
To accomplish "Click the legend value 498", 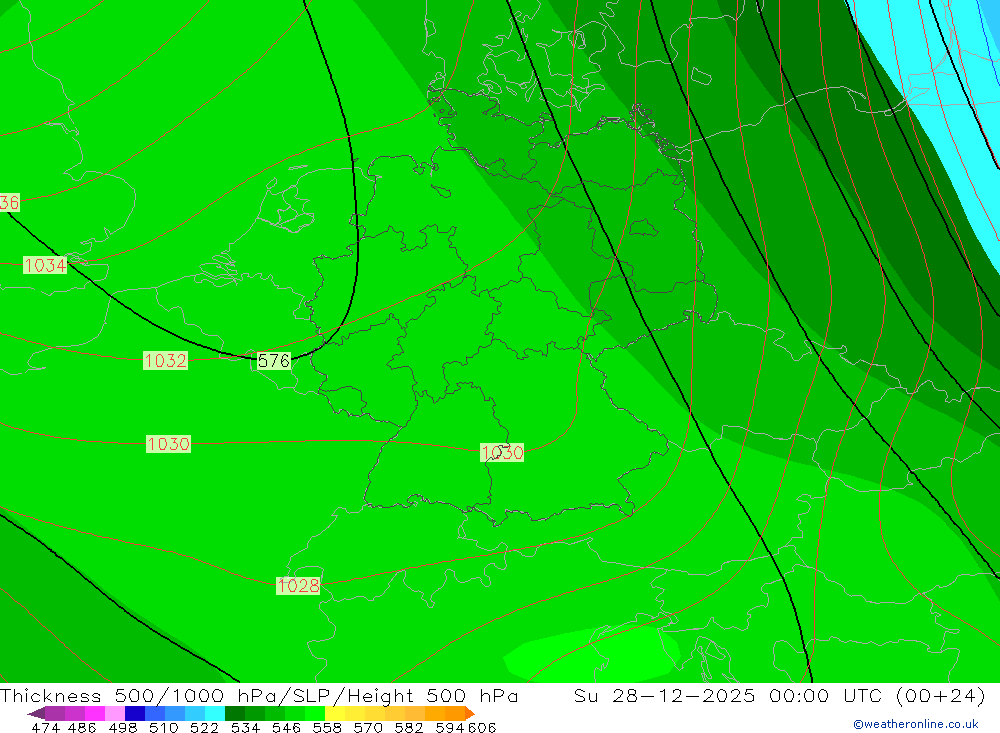I will click(x=122, y=728).
